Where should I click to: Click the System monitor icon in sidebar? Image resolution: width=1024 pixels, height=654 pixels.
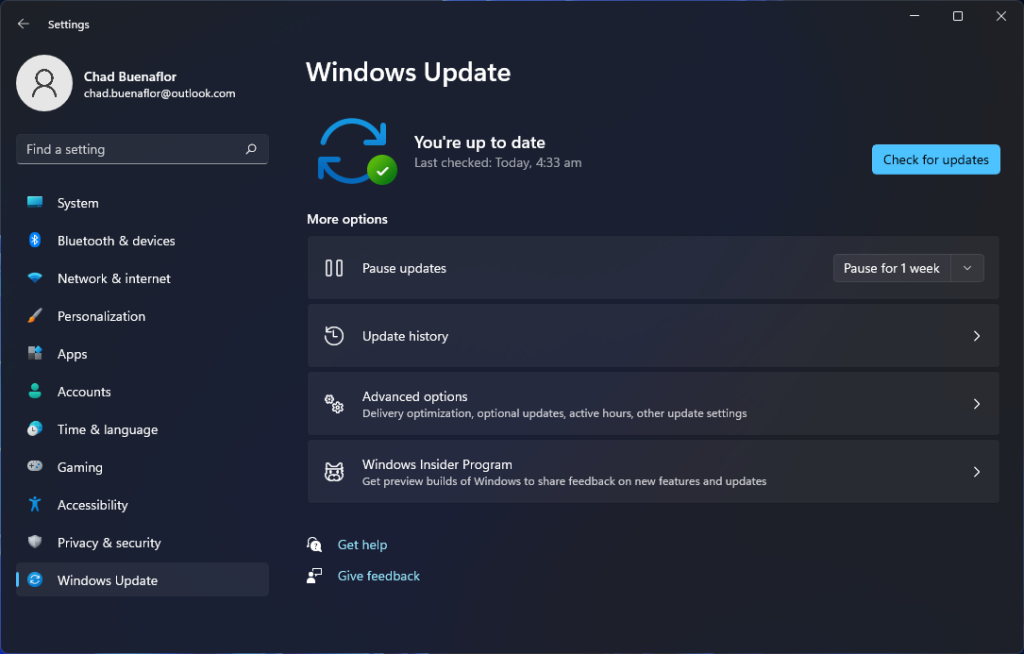[35, 203]
